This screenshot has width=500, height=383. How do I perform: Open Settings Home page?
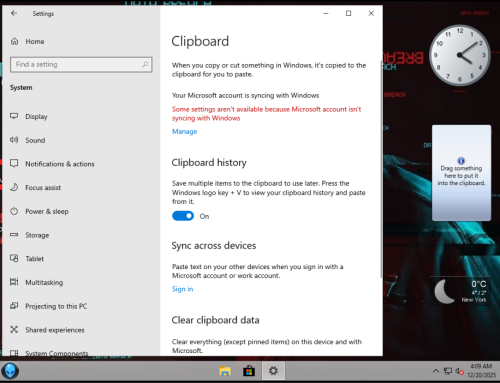point(28,41)
